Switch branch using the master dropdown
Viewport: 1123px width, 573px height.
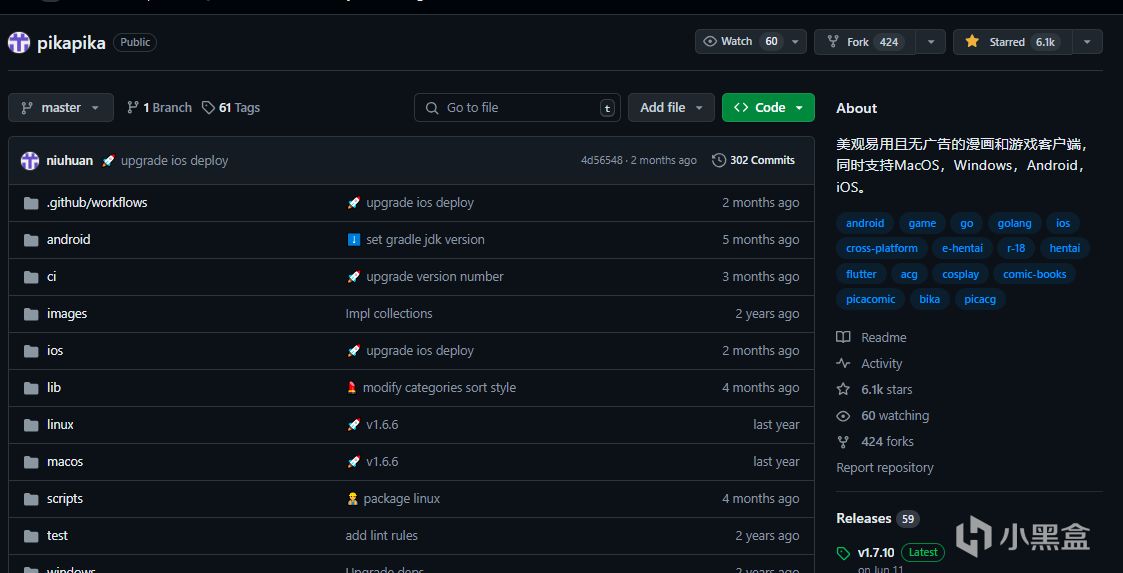61,108
